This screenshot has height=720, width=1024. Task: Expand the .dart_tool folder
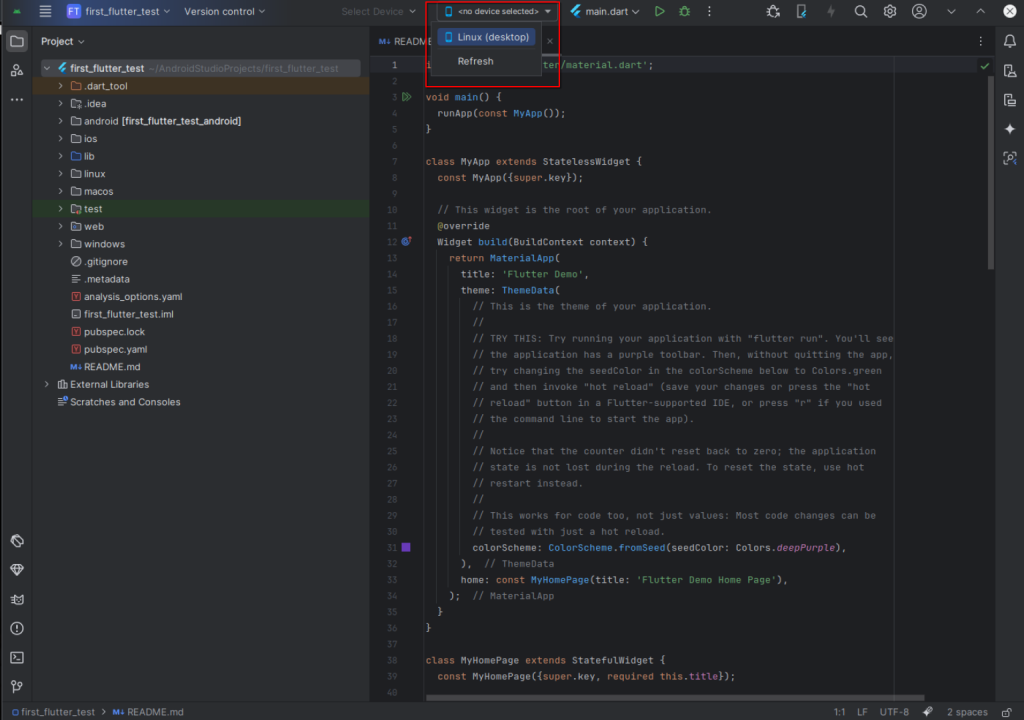(x=61, y=86)
